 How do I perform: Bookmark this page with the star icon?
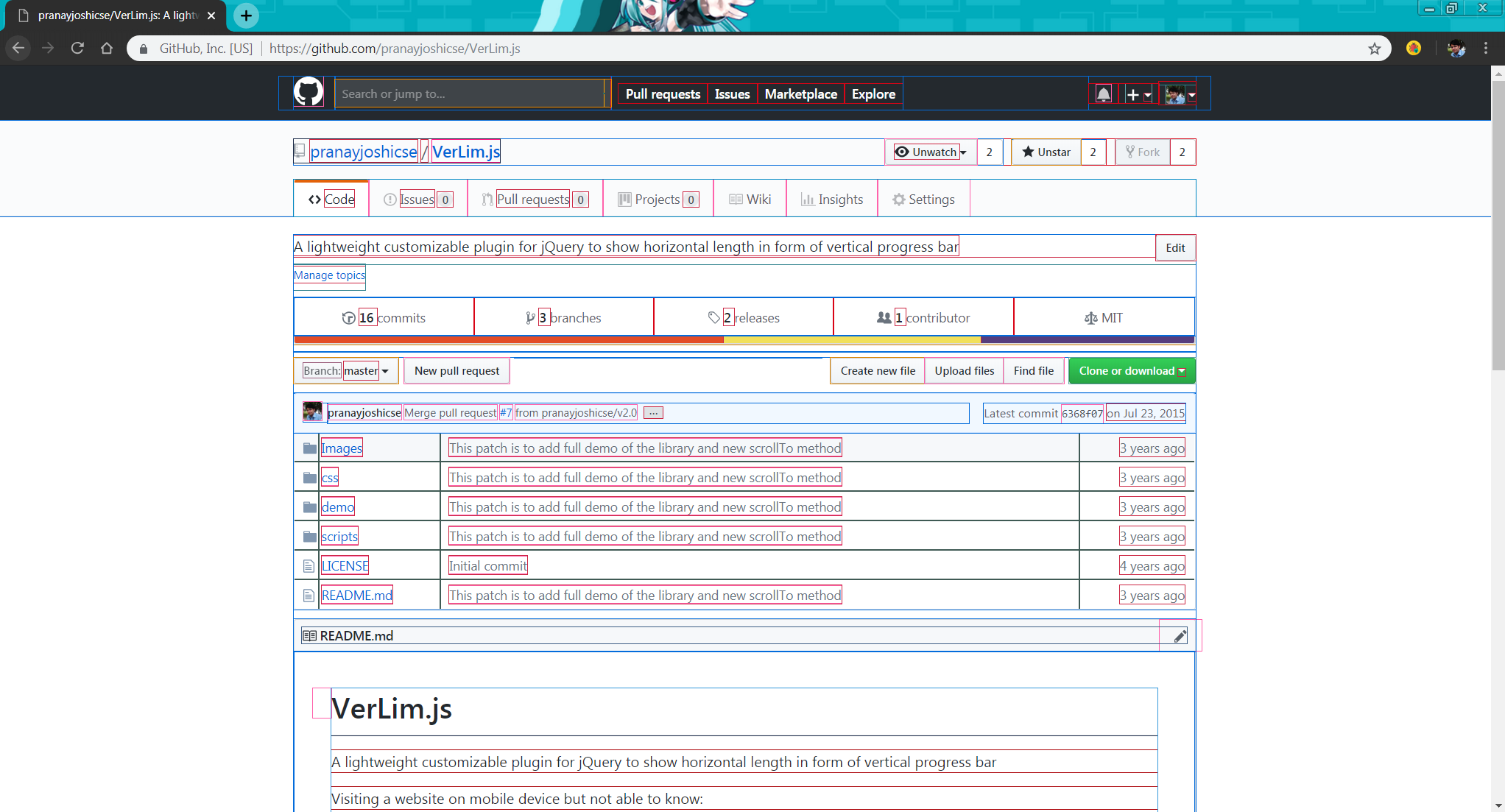[1374, 49]
